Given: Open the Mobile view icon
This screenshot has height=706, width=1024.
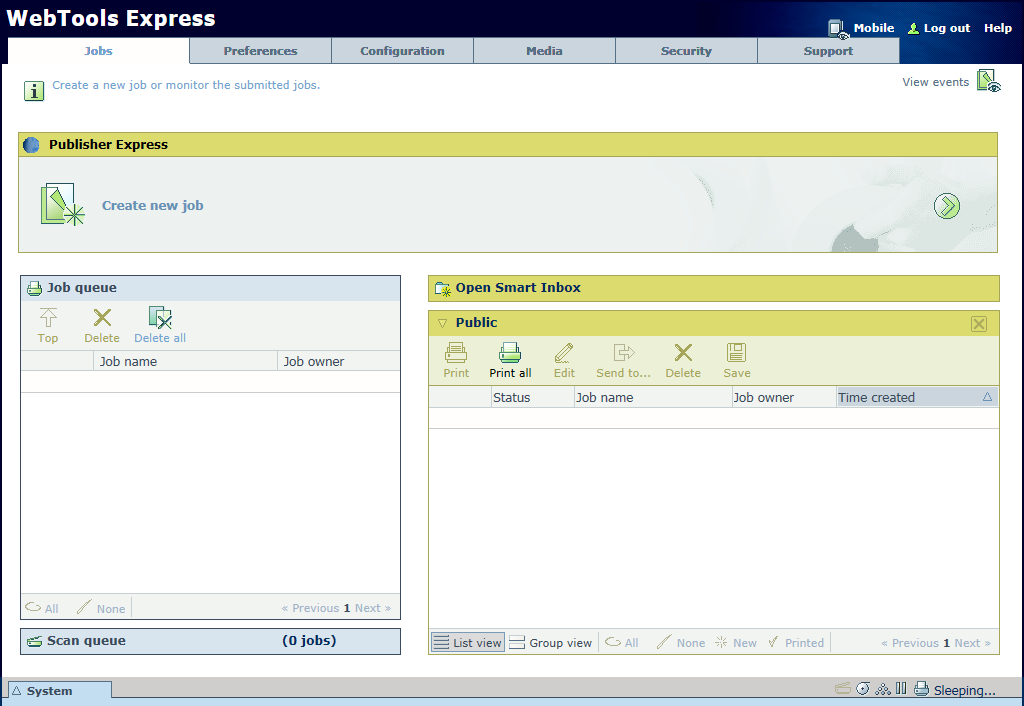Looking at the screenshot, I should click(x=838, y=29).
